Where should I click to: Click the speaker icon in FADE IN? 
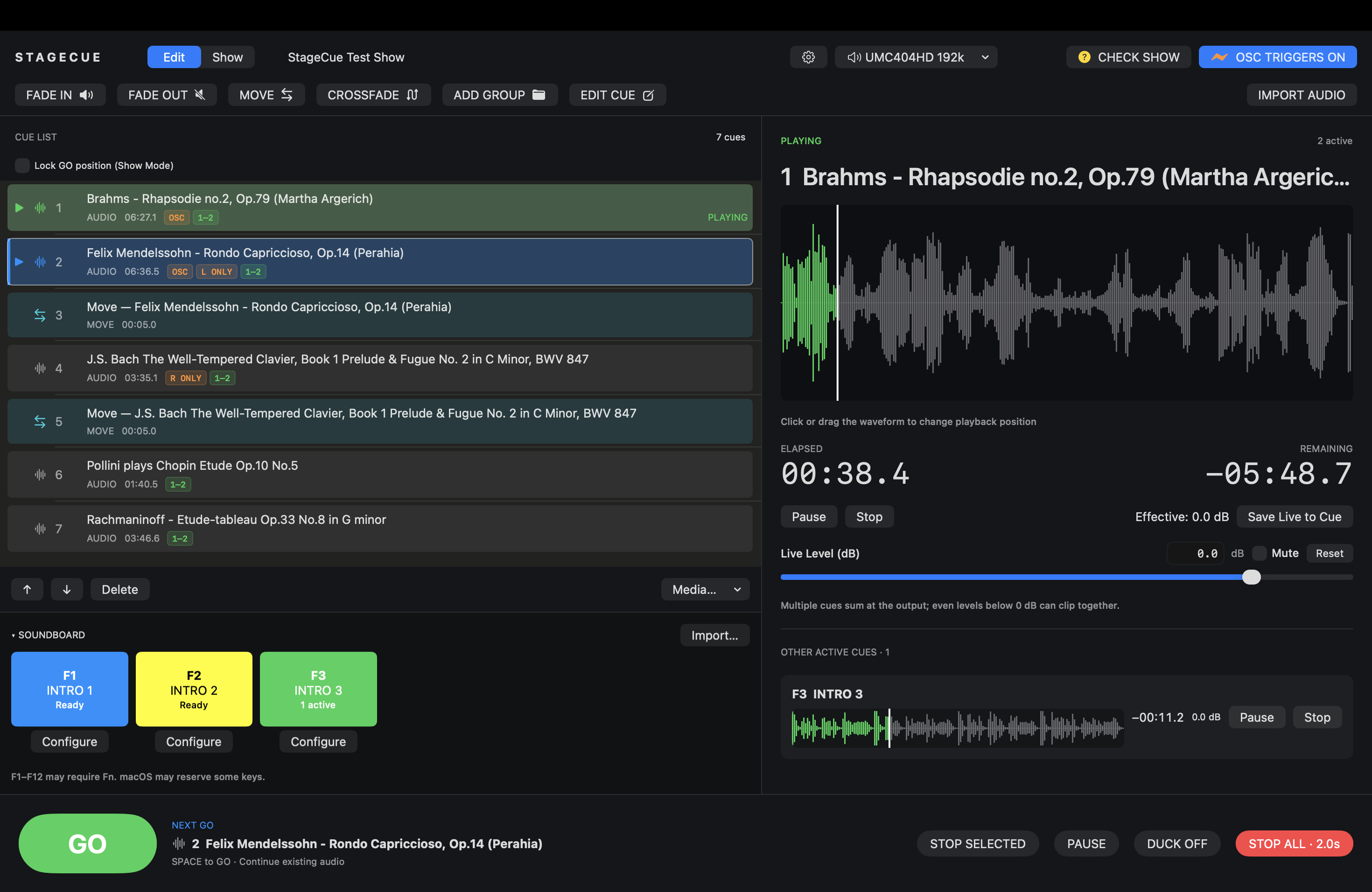(x=86, y=95)
